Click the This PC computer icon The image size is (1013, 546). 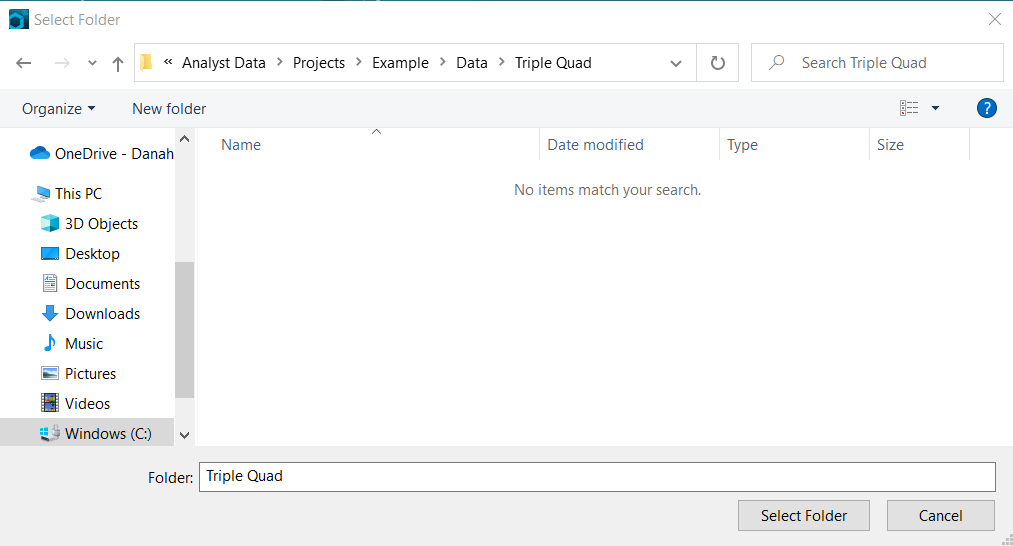tap(43, 193)
